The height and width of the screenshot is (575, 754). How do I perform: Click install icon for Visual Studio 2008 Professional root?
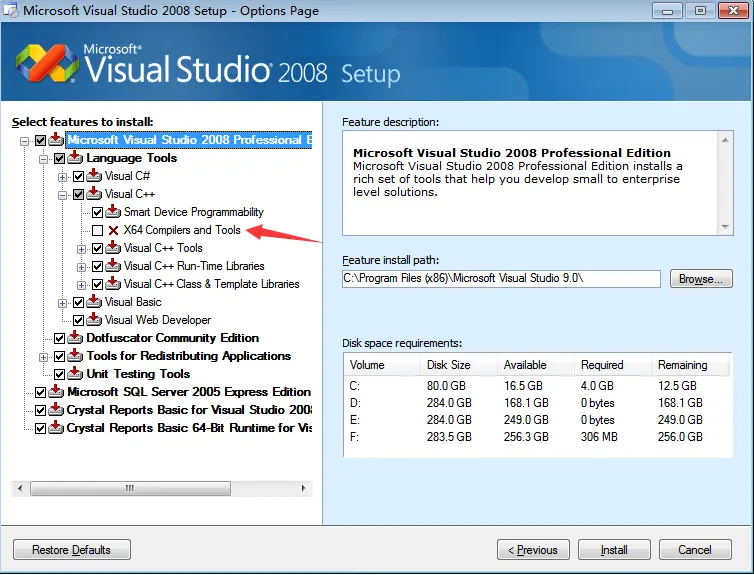click(x=56, y=140)
